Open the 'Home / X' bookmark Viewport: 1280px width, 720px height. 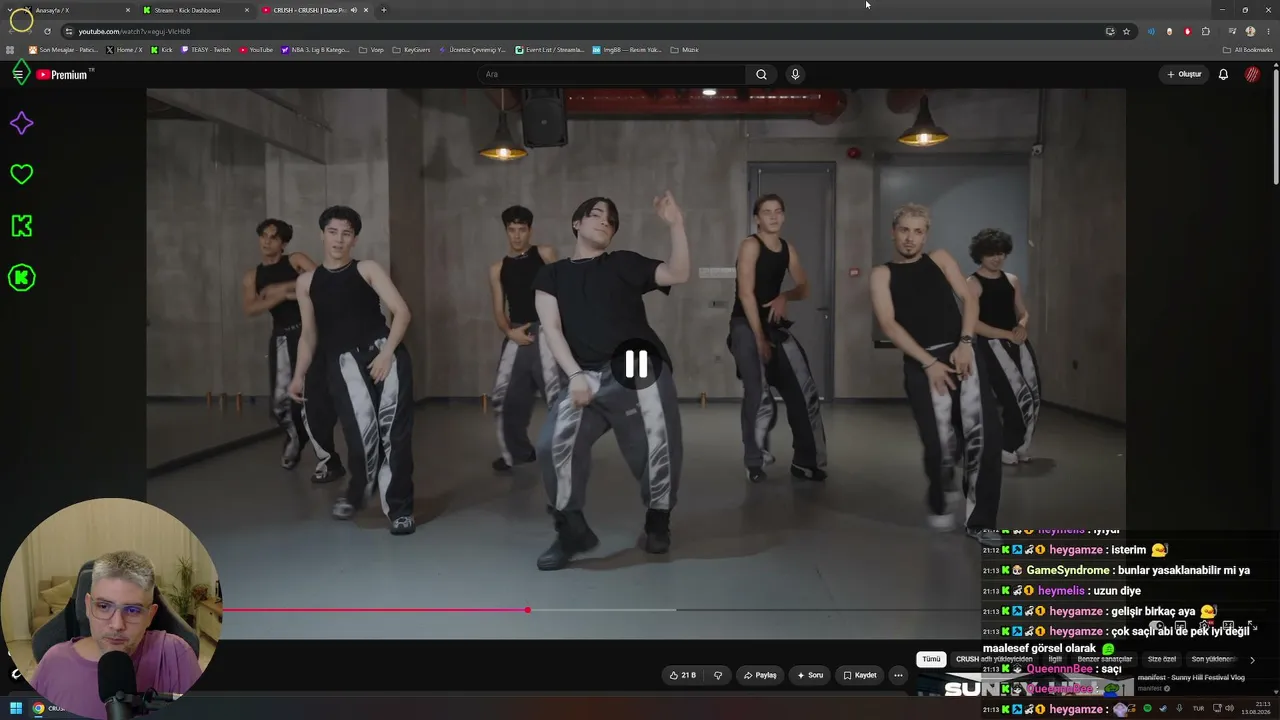click(124, 49)
